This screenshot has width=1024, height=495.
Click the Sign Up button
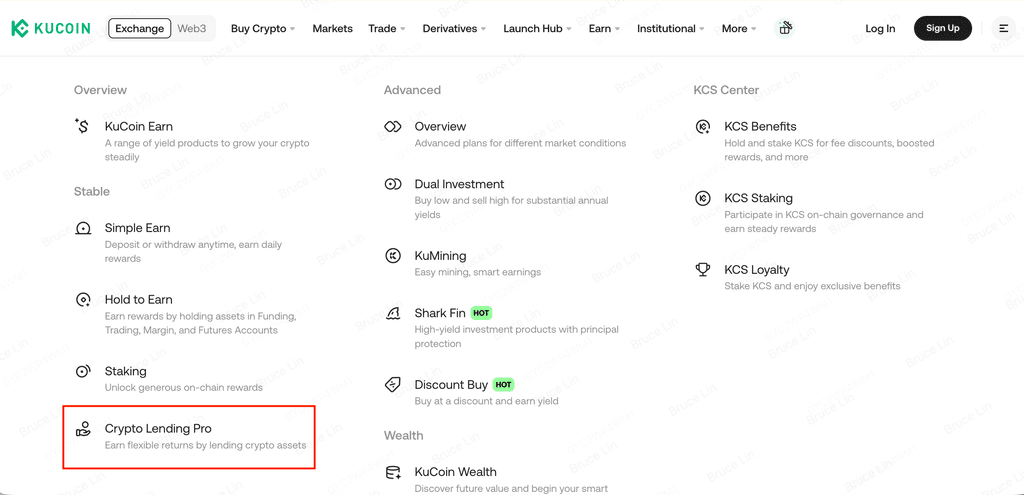pyautogui.click(x=942, y=29)
